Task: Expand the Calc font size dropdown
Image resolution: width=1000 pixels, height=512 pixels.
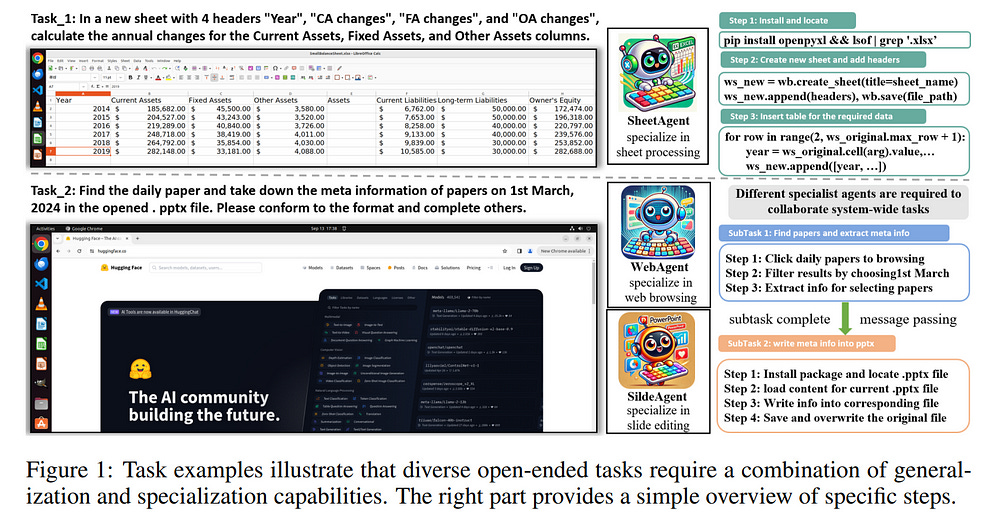Action: point(121,78)
